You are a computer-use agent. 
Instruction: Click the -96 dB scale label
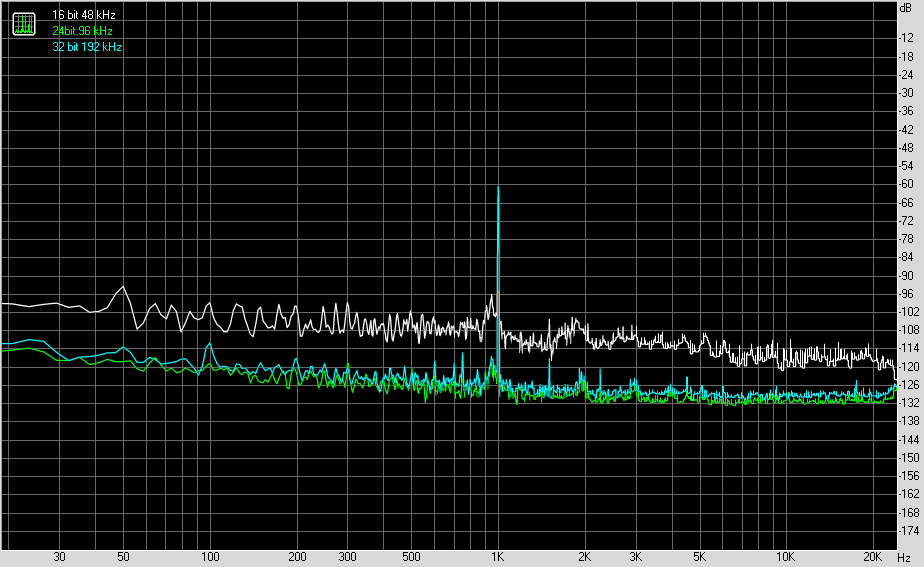[x=908, y=293]
